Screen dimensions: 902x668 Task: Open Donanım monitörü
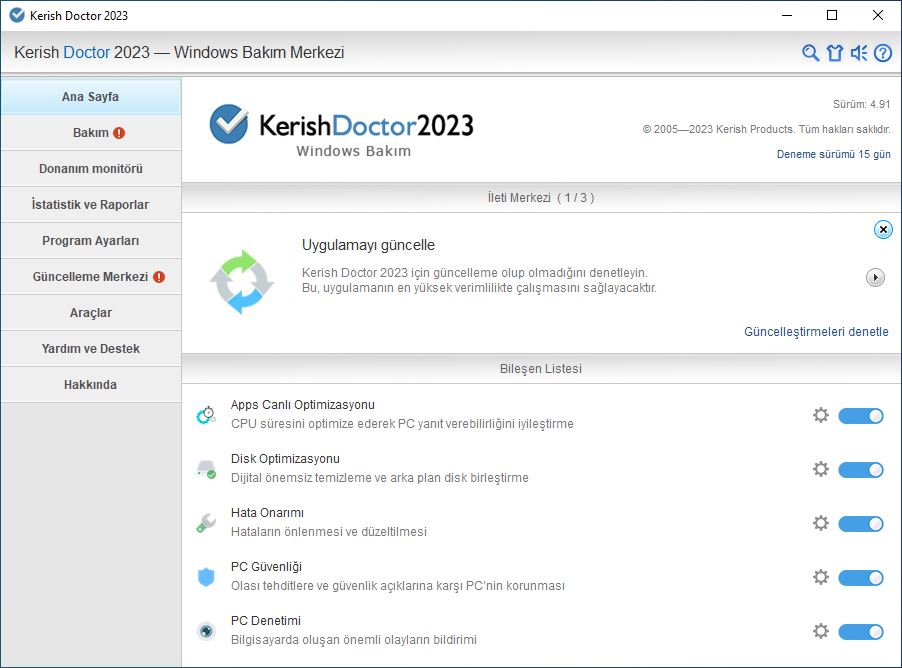pyautogui.click(x=91, y=169)
